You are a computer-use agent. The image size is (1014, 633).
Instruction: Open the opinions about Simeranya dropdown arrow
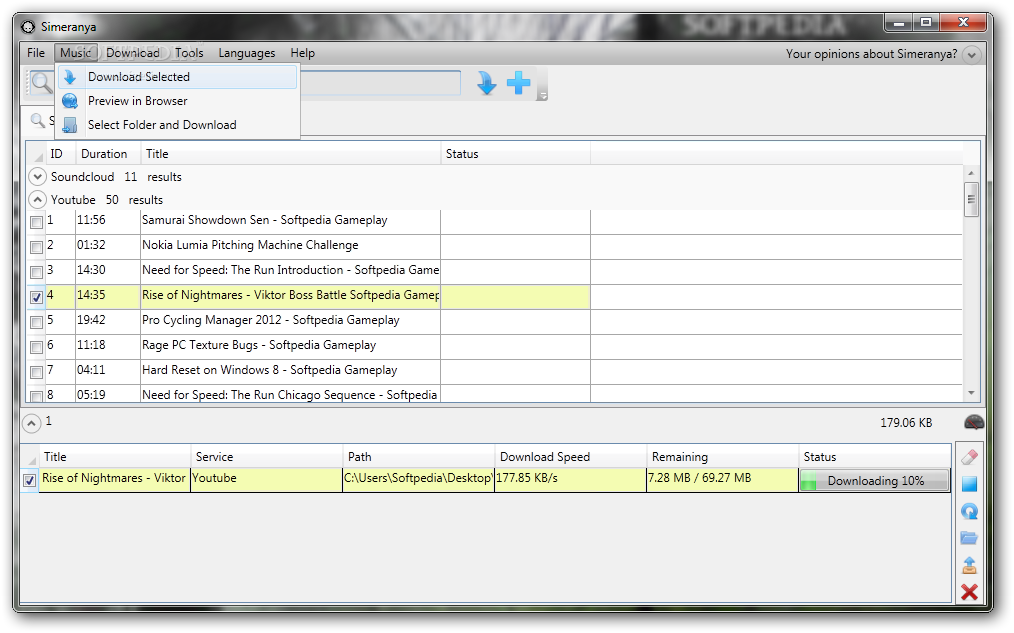pyautogui.click(x=971, y=55)
